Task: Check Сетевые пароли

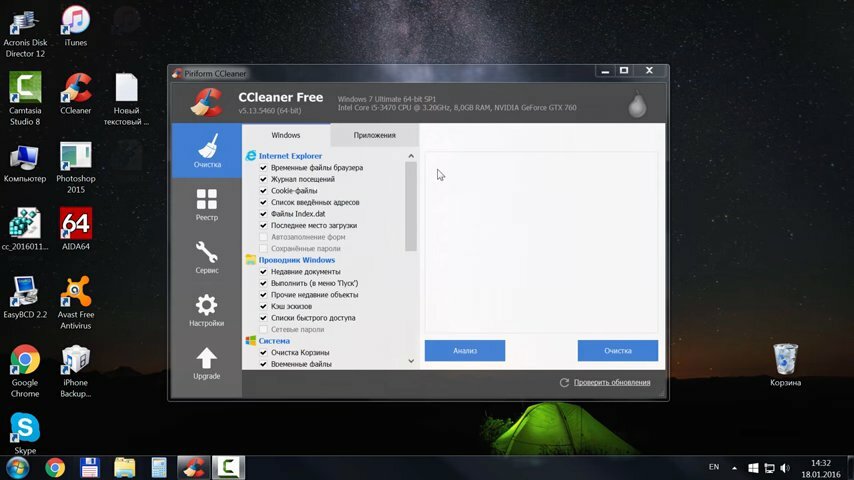Action: [263, 330]
